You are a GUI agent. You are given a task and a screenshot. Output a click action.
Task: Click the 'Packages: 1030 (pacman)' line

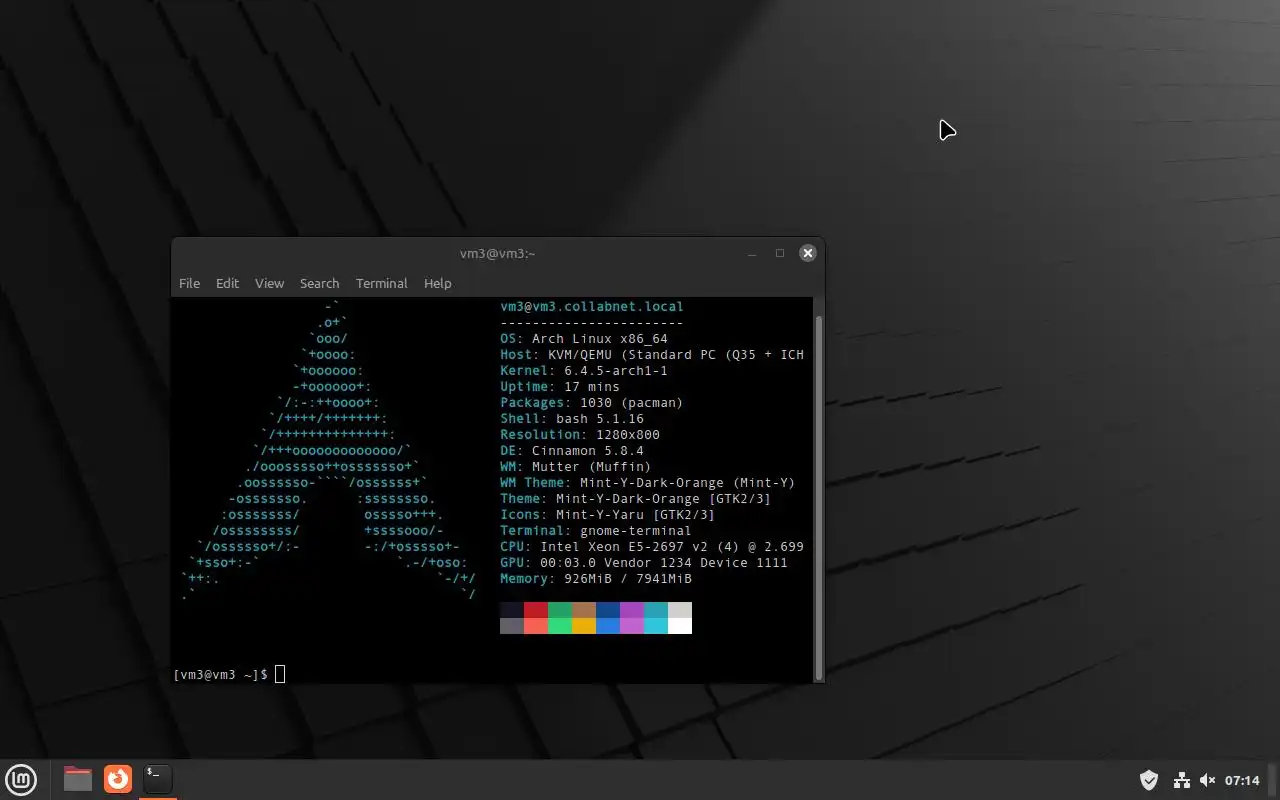(592, 403)
